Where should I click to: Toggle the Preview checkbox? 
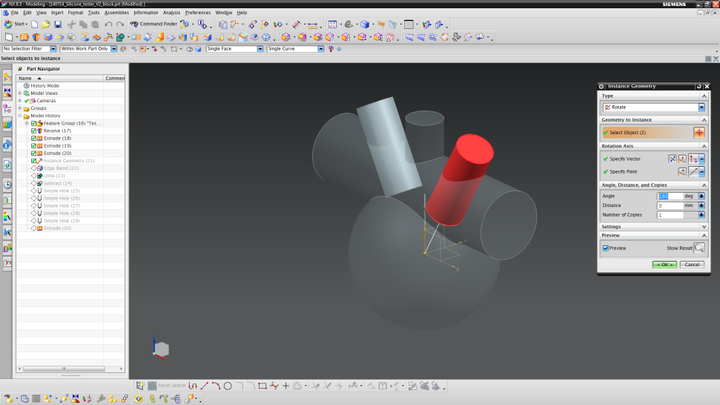click(x=606, y=248)
